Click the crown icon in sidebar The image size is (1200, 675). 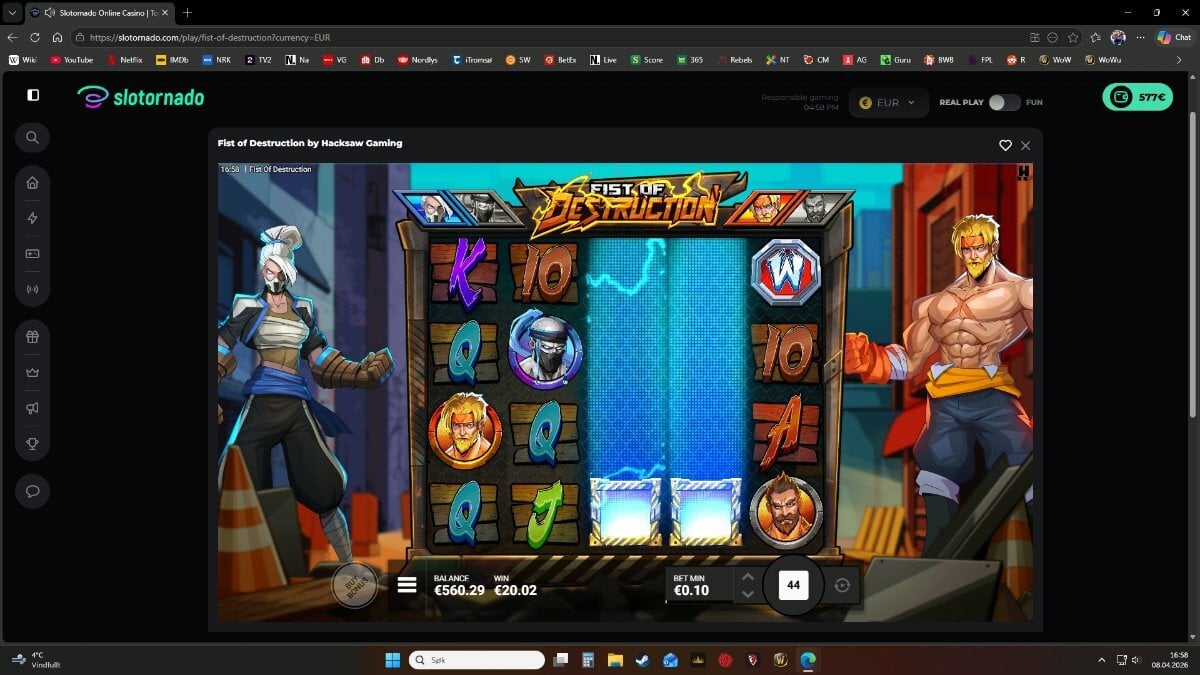coord(33,372)
